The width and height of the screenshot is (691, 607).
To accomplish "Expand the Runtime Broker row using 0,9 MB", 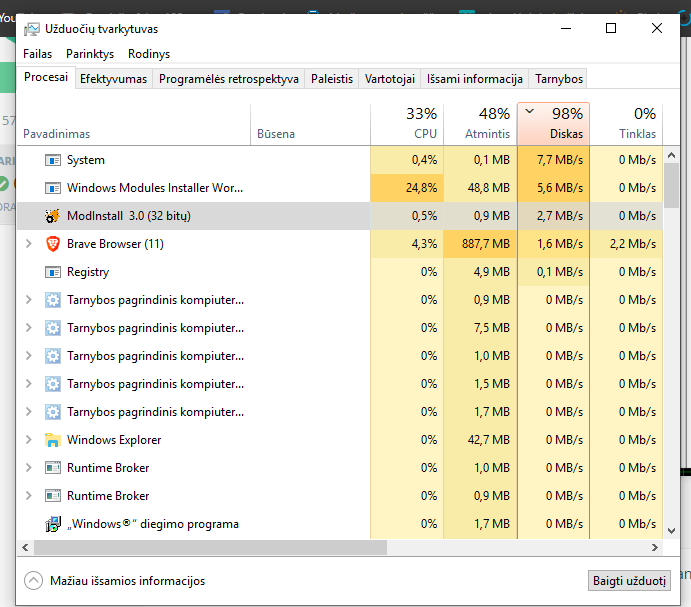I will 29,496.
